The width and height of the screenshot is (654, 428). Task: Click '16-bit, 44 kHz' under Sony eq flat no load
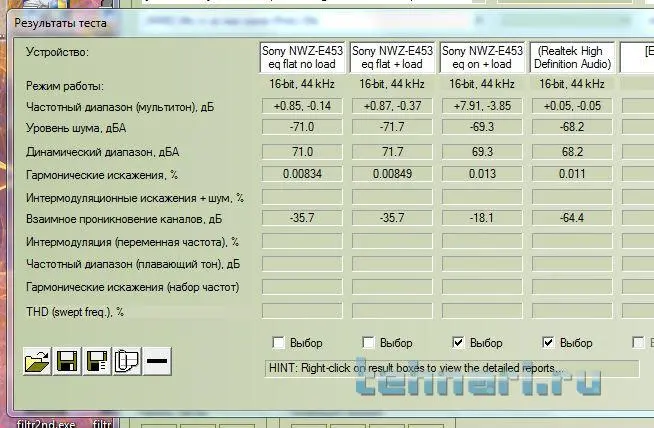(x=302, y=84)
